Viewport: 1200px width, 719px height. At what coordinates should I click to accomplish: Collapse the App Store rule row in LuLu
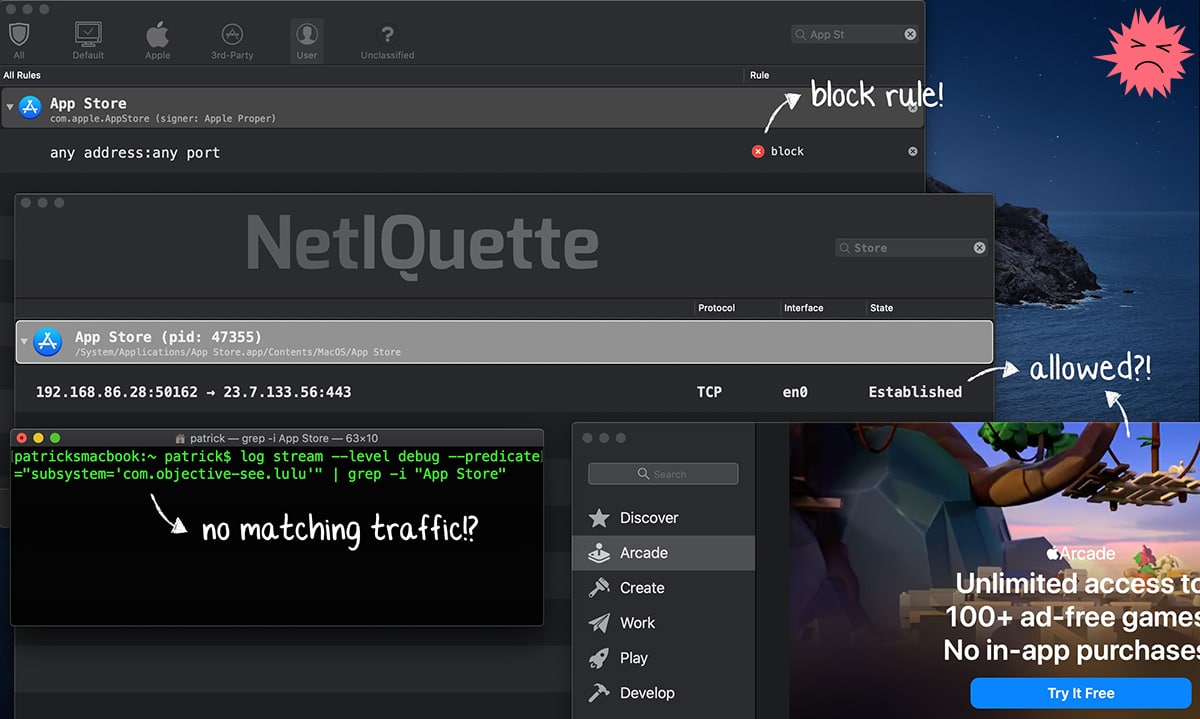[x=10, y=107]
